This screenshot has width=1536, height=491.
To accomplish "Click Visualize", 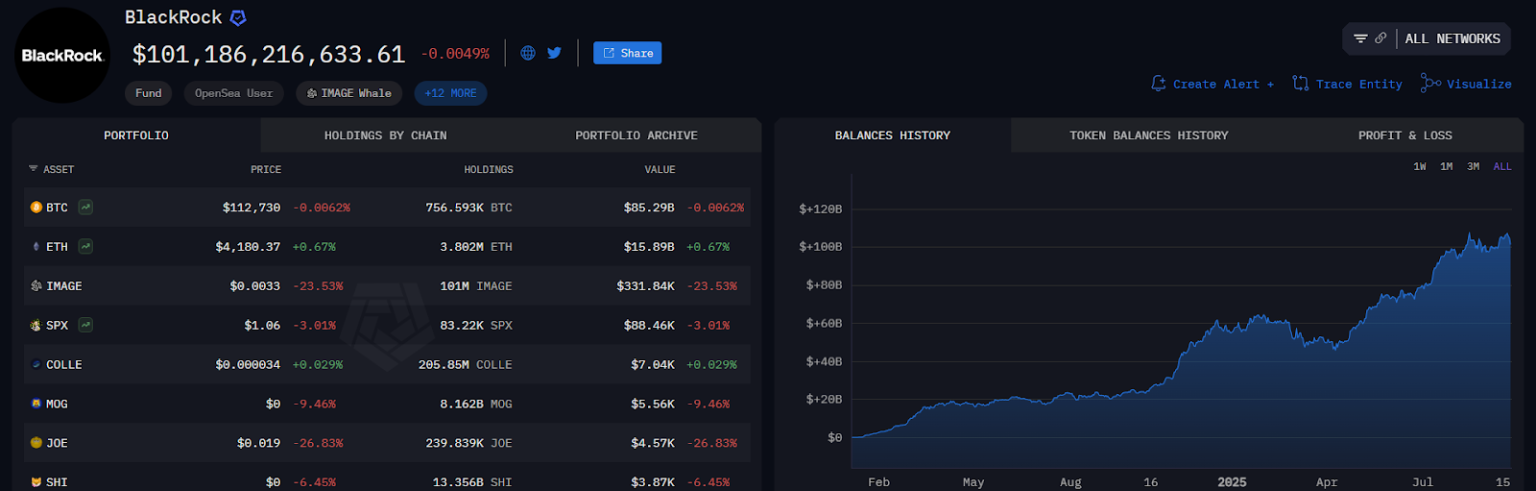I will (1466, 84).
